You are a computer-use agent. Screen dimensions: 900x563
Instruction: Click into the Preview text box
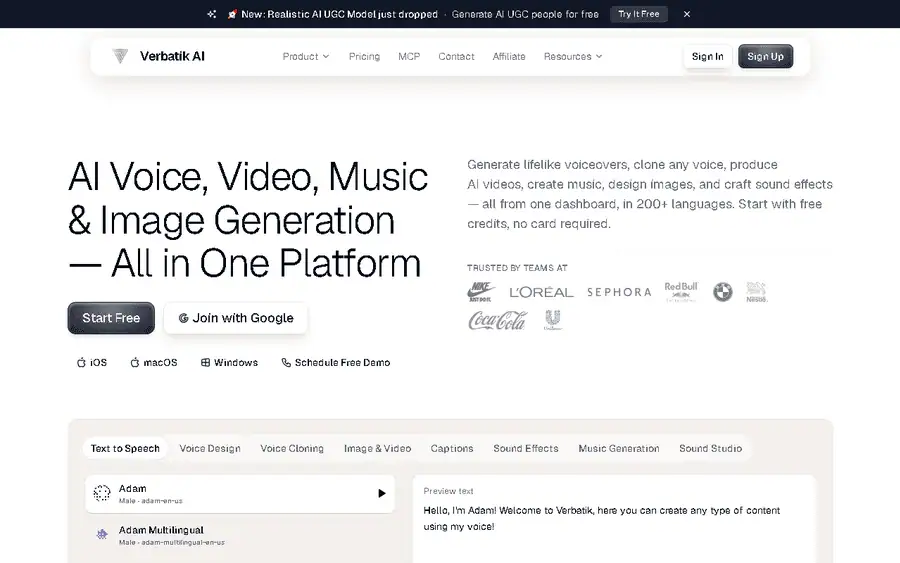pyautogui.click(x=614, y=519)
